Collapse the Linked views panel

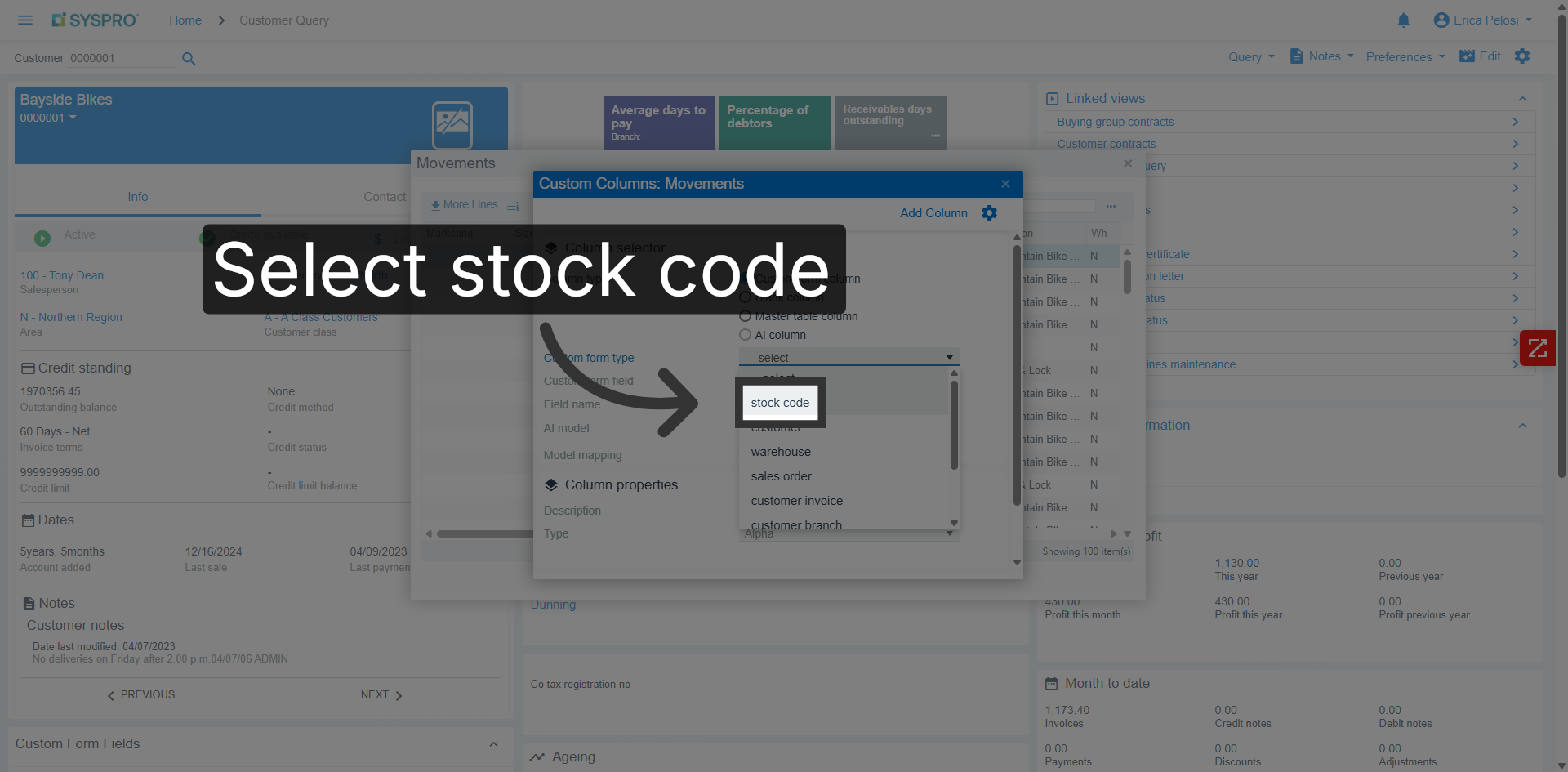[x=1522, y=99]
